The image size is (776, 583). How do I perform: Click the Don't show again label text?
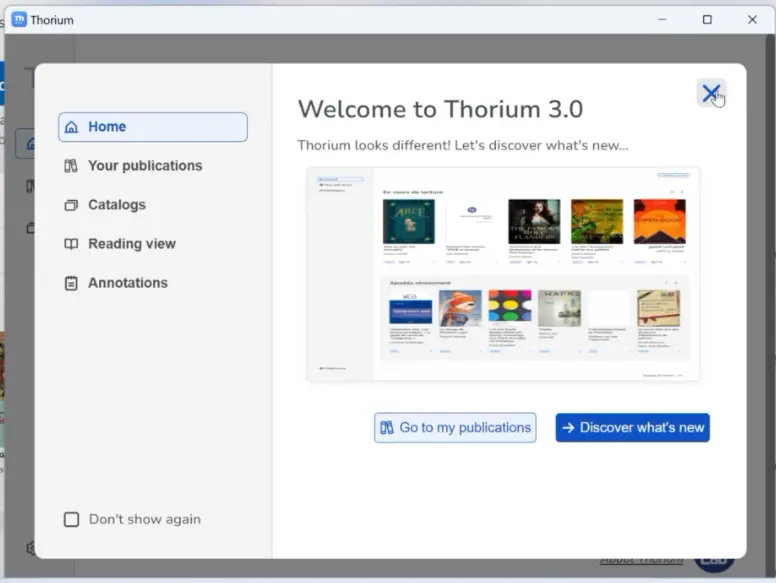145,520
